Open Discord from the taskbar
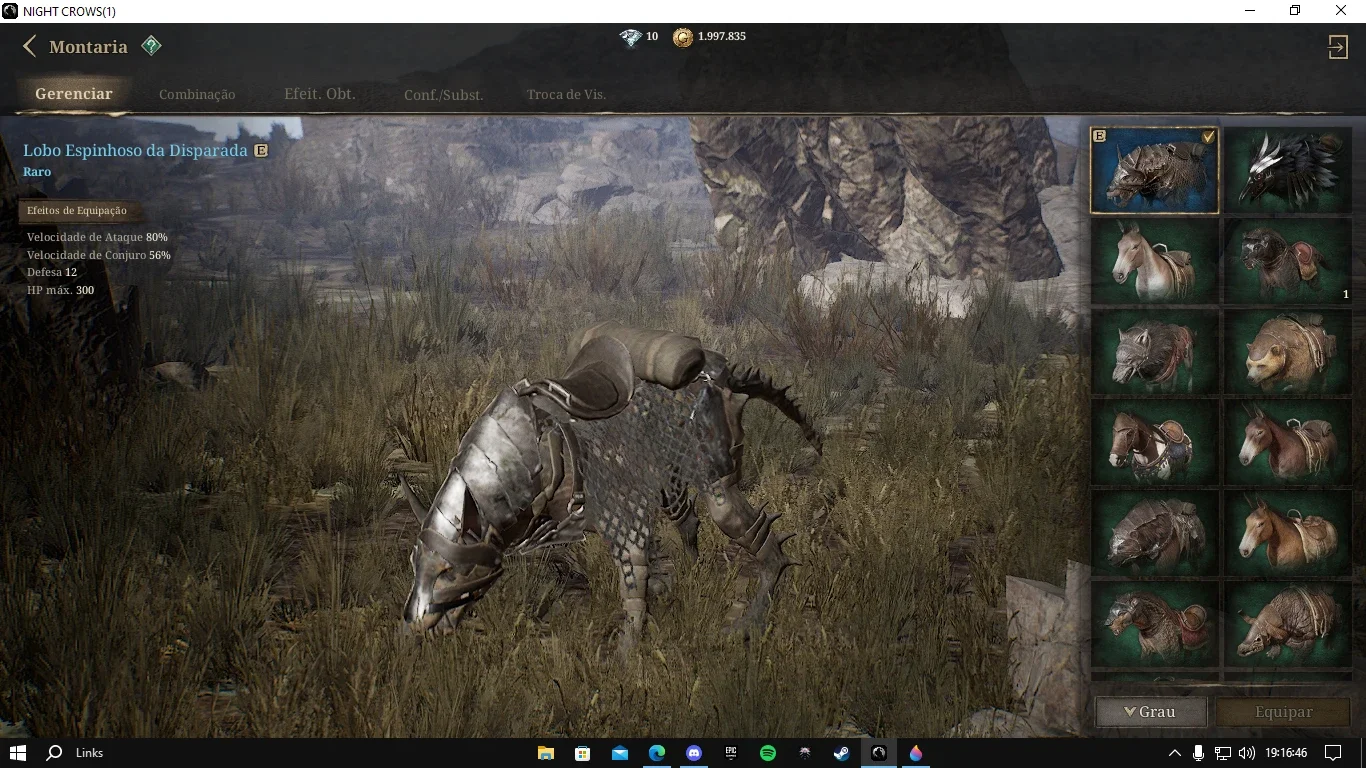The image size is (1366, 768). pyautogui.click(x=694, y=753)
